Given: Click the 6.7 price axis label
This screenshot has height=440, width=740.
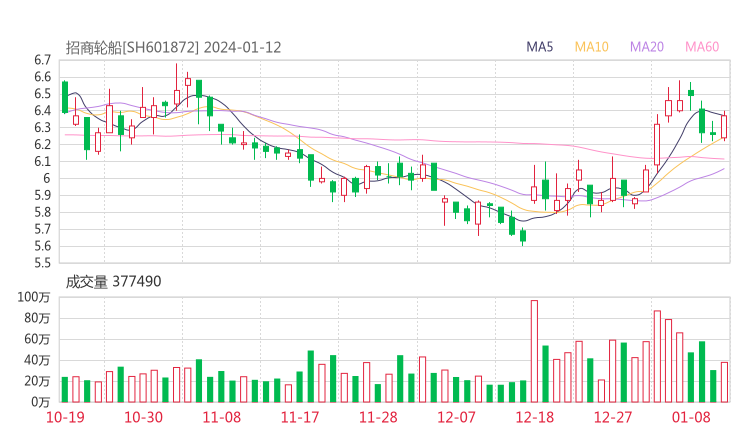Looking at the screenshot, I should 42,60.
